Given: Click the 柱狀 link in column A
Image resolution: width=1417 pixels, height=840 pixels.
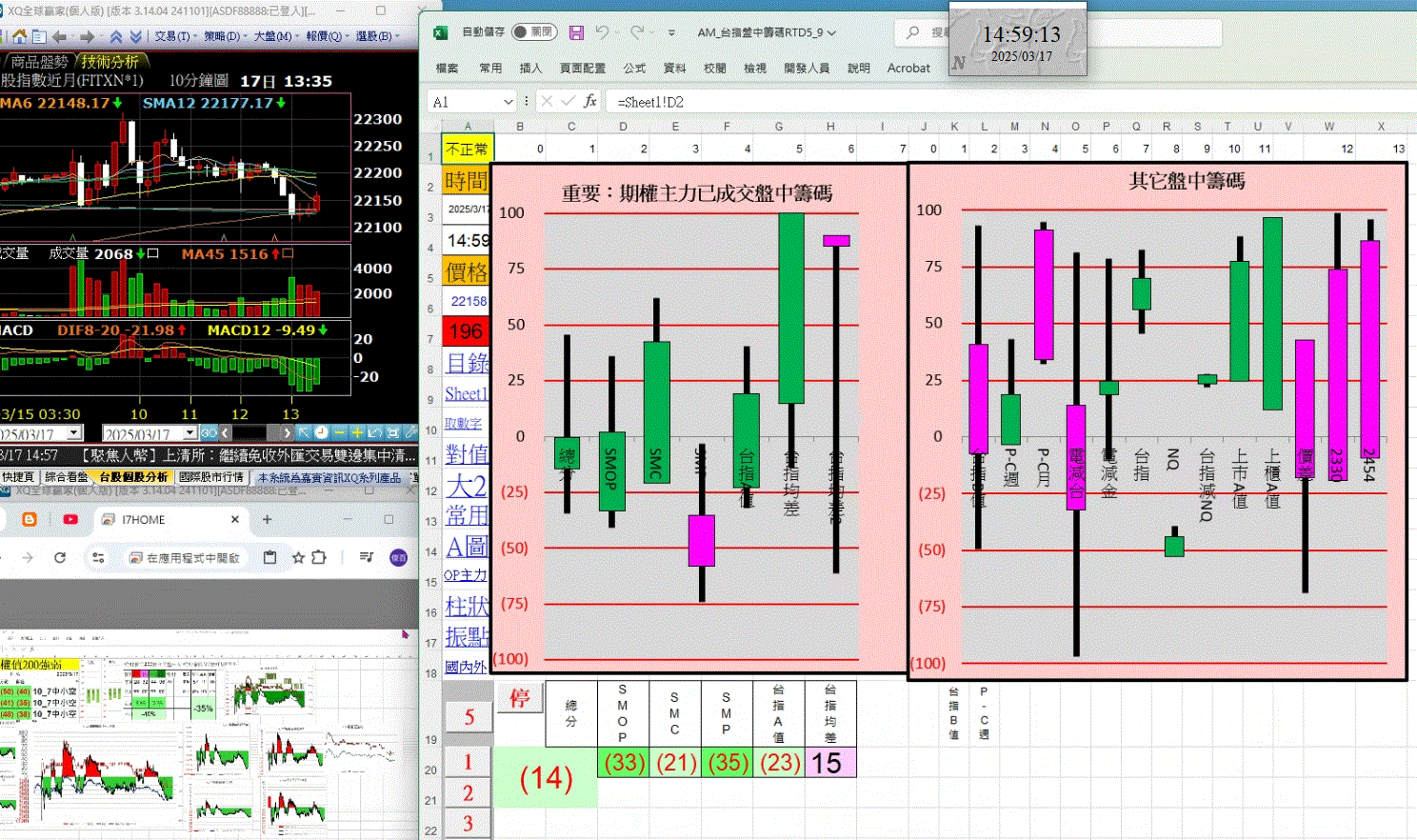Looking at the screenshot, I should [x=467, y=606].
